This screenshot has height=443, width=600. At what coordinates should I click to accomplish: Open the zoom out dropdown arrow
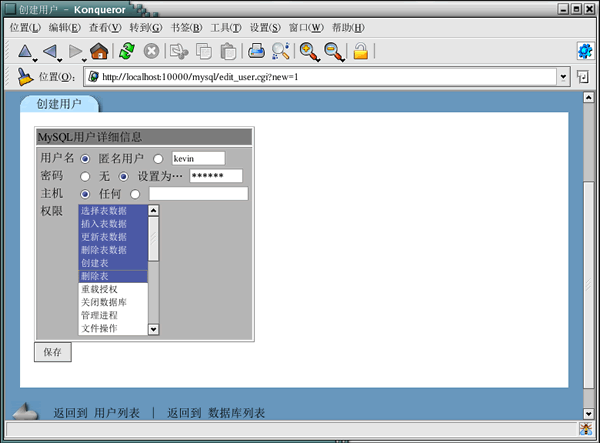(x=343, y=60)
